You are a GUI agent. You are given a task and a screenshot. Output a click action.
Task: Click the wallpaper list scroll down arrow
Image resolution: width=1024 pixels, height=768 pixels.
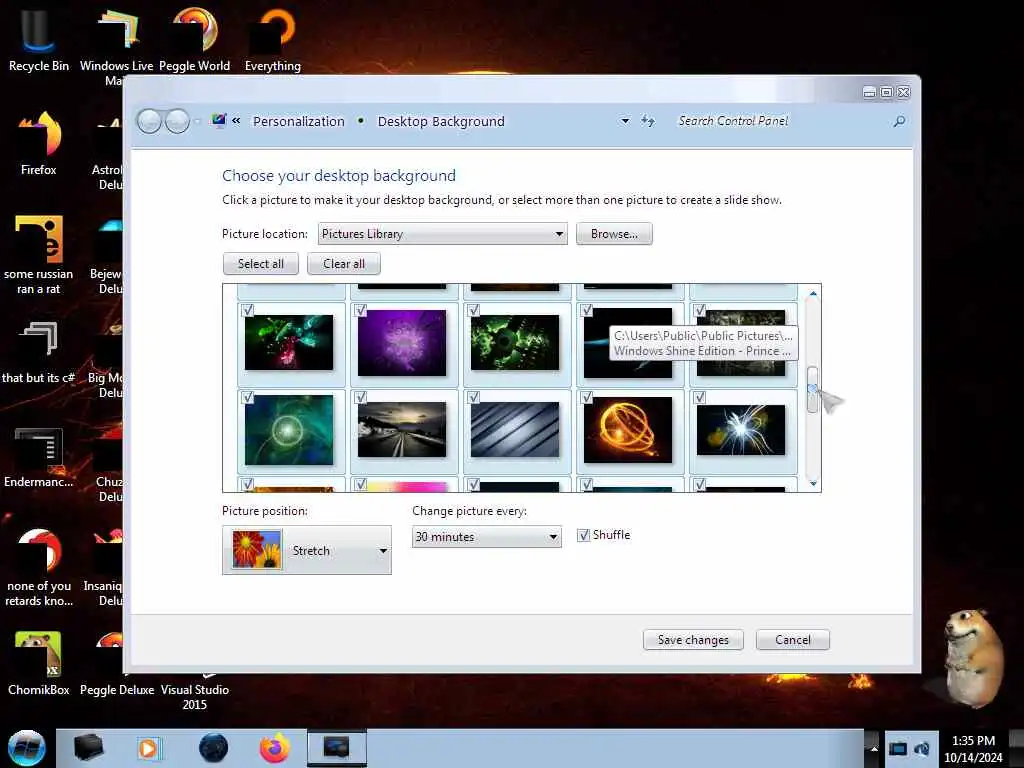[813, 483]
